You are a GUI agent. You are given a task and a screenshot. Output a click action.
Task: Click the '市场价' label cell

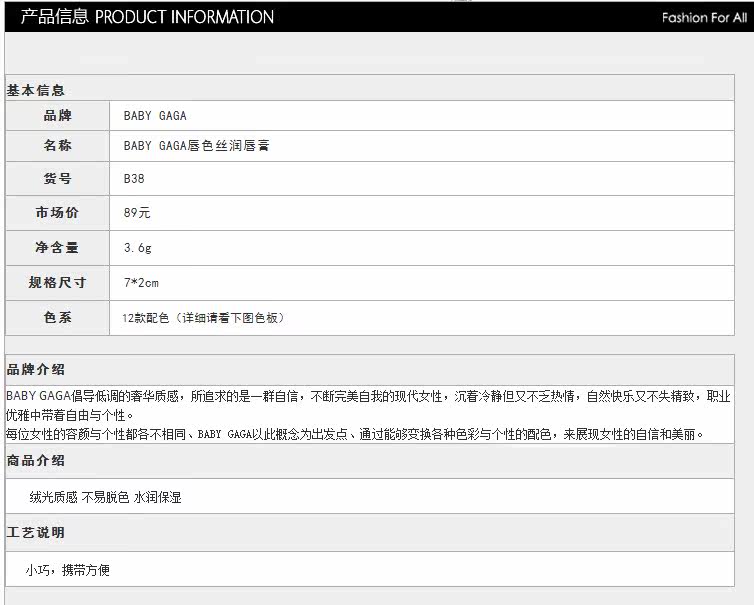(58, 213)
